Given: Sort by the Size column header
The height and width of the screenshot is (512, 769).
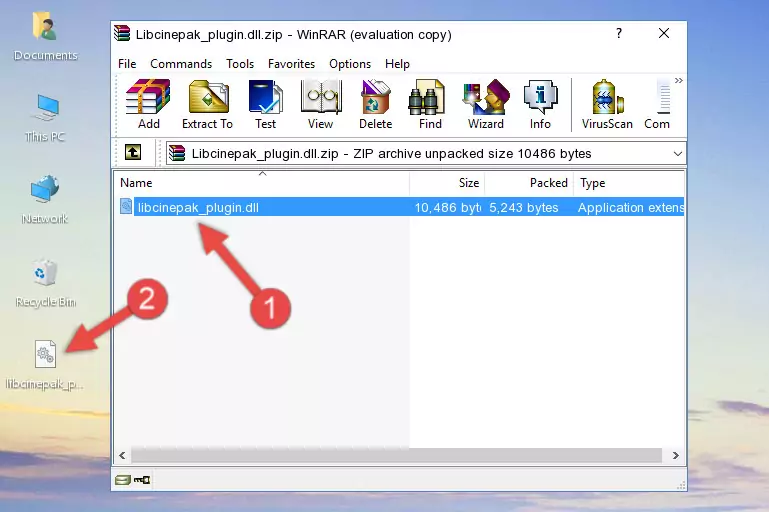Looking at the screenshot, I should coord(447,183).
